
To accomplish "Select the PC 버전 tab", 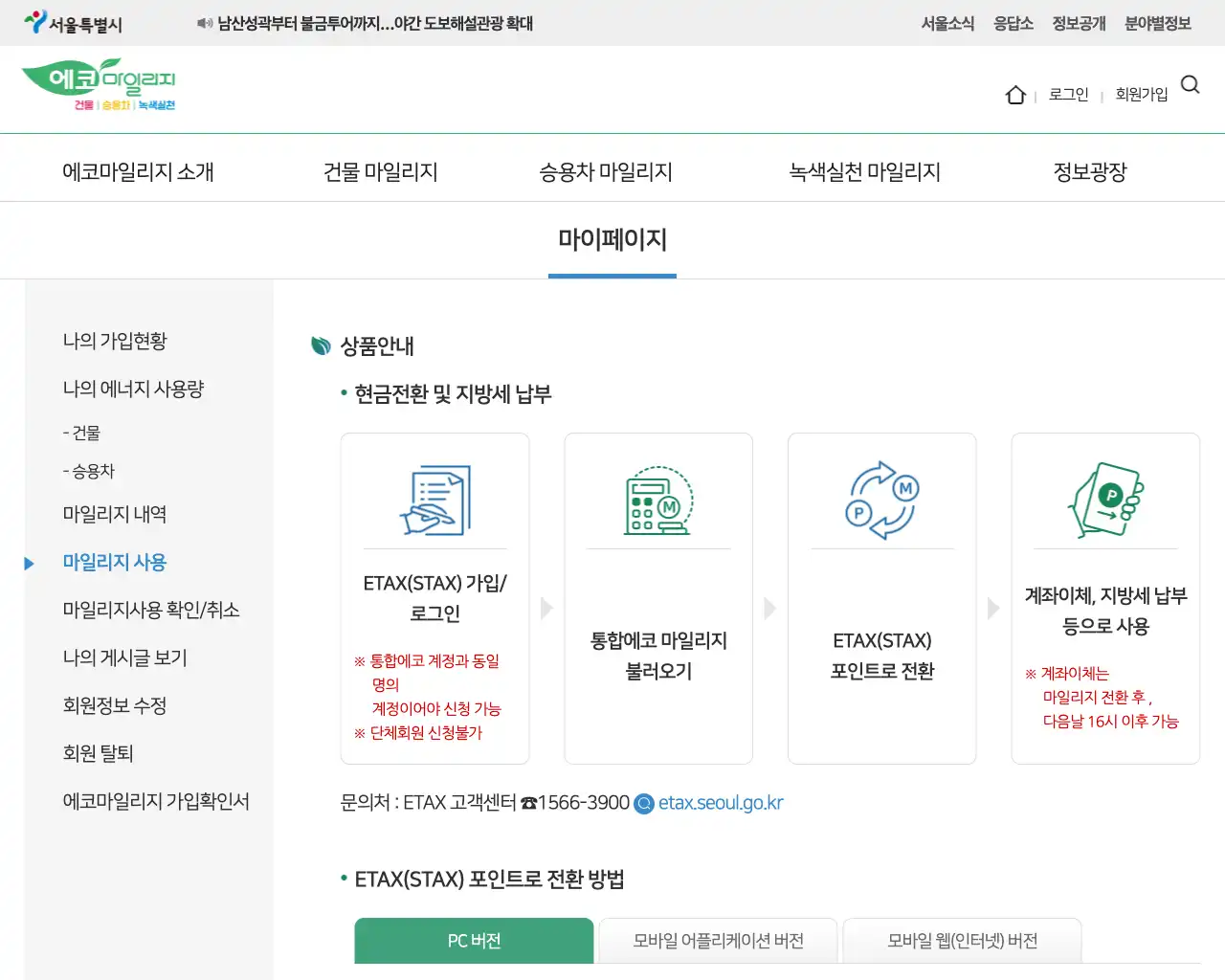I will pyautogui.click(x=474, y=941).
